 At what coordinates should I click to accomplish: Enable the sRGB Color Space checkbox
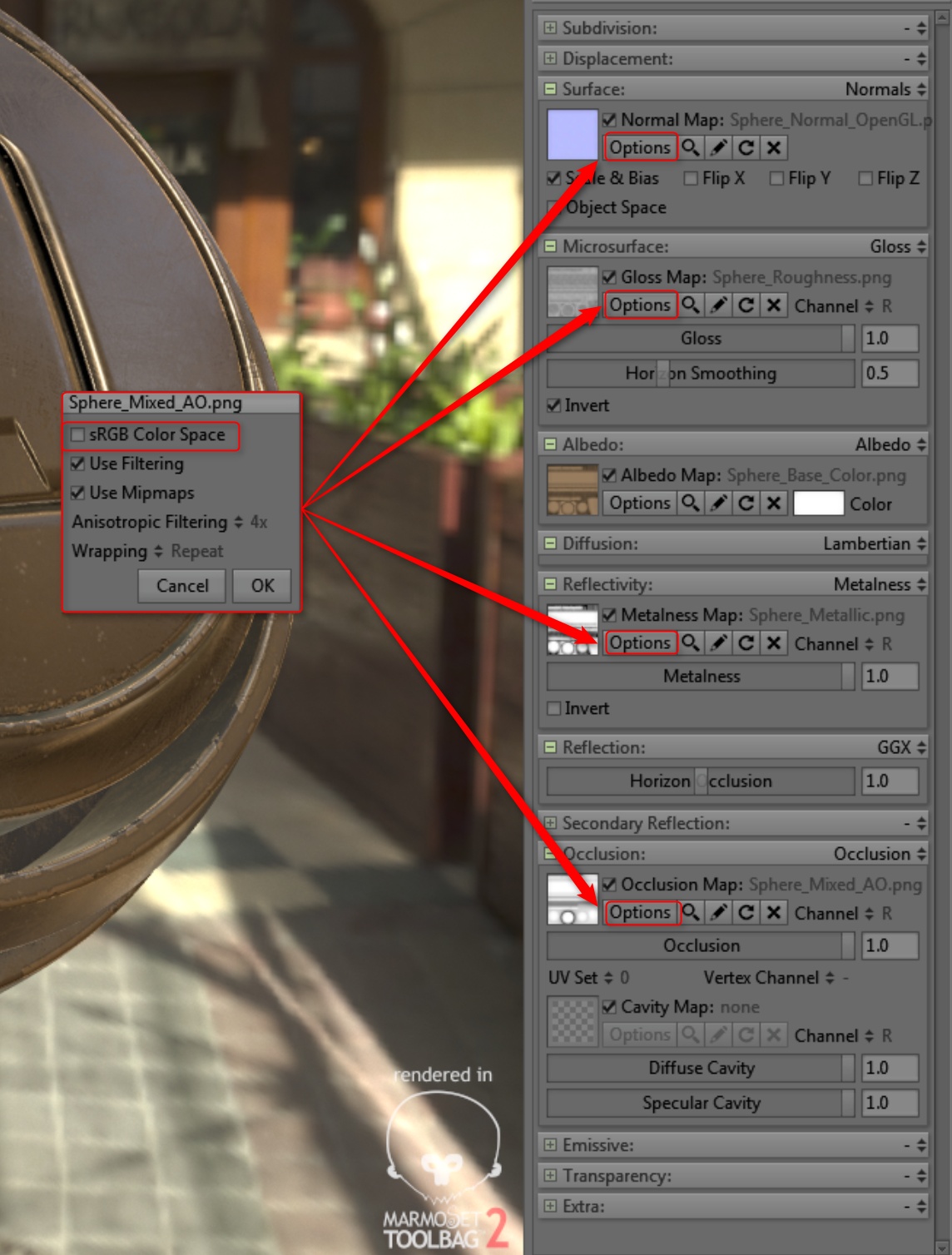tap(78, 435)
